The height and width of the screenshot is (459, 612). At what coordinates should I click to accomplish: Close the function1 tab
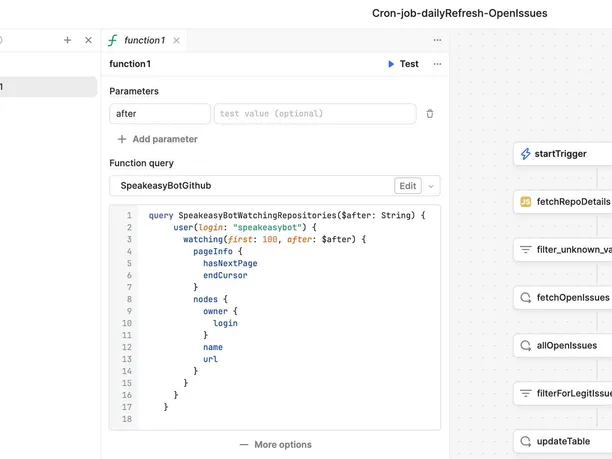pyautogui.click(x=176, y=40)
